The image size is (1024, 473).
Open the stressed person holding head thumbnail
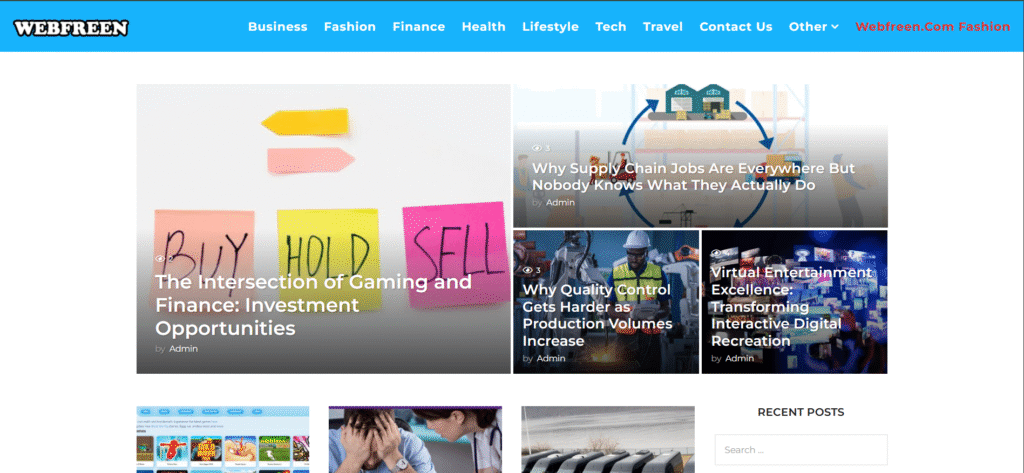[x=415, y=440]
